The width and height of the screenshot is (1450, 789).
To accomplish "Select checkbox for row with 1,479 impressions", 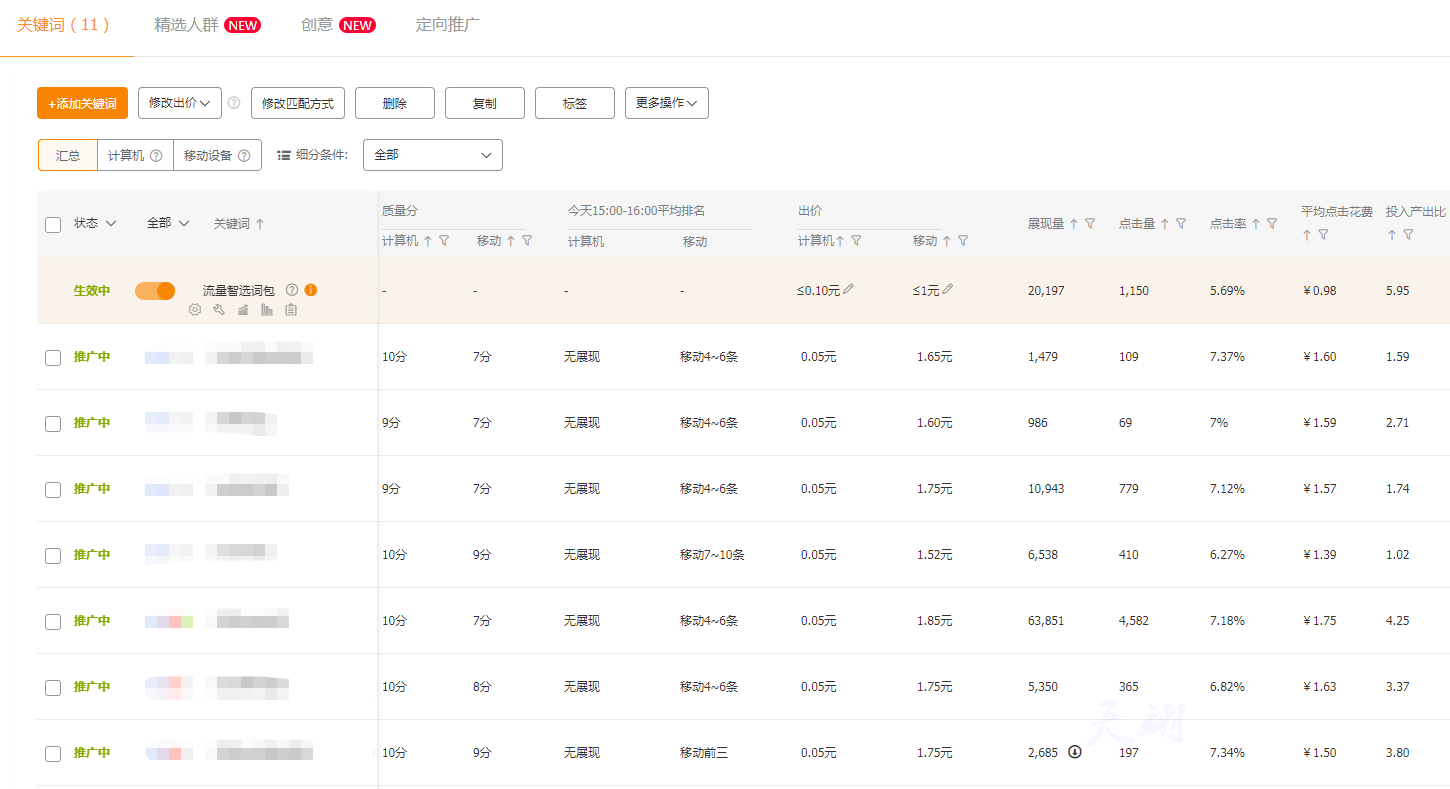I will [x=53, y=357].
